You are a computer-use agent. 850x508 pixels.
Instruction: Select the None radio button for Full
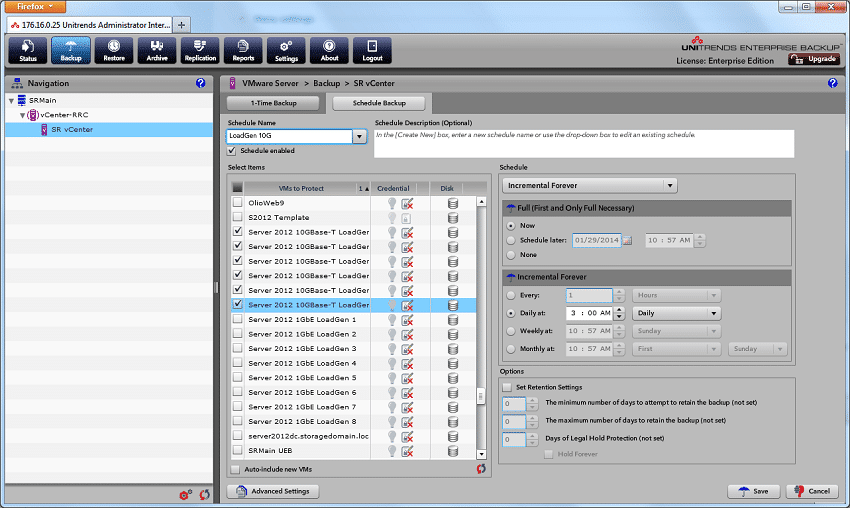(x=511, y=255)
